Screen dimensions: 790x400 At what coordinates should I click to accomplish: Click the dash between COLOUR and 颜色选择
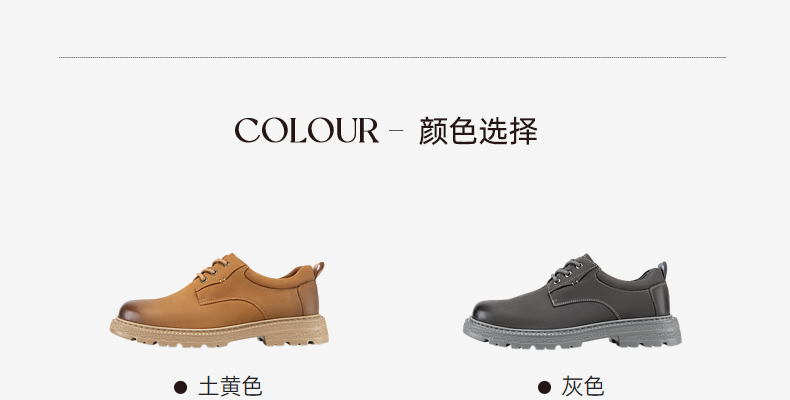[x=397, y=130]
